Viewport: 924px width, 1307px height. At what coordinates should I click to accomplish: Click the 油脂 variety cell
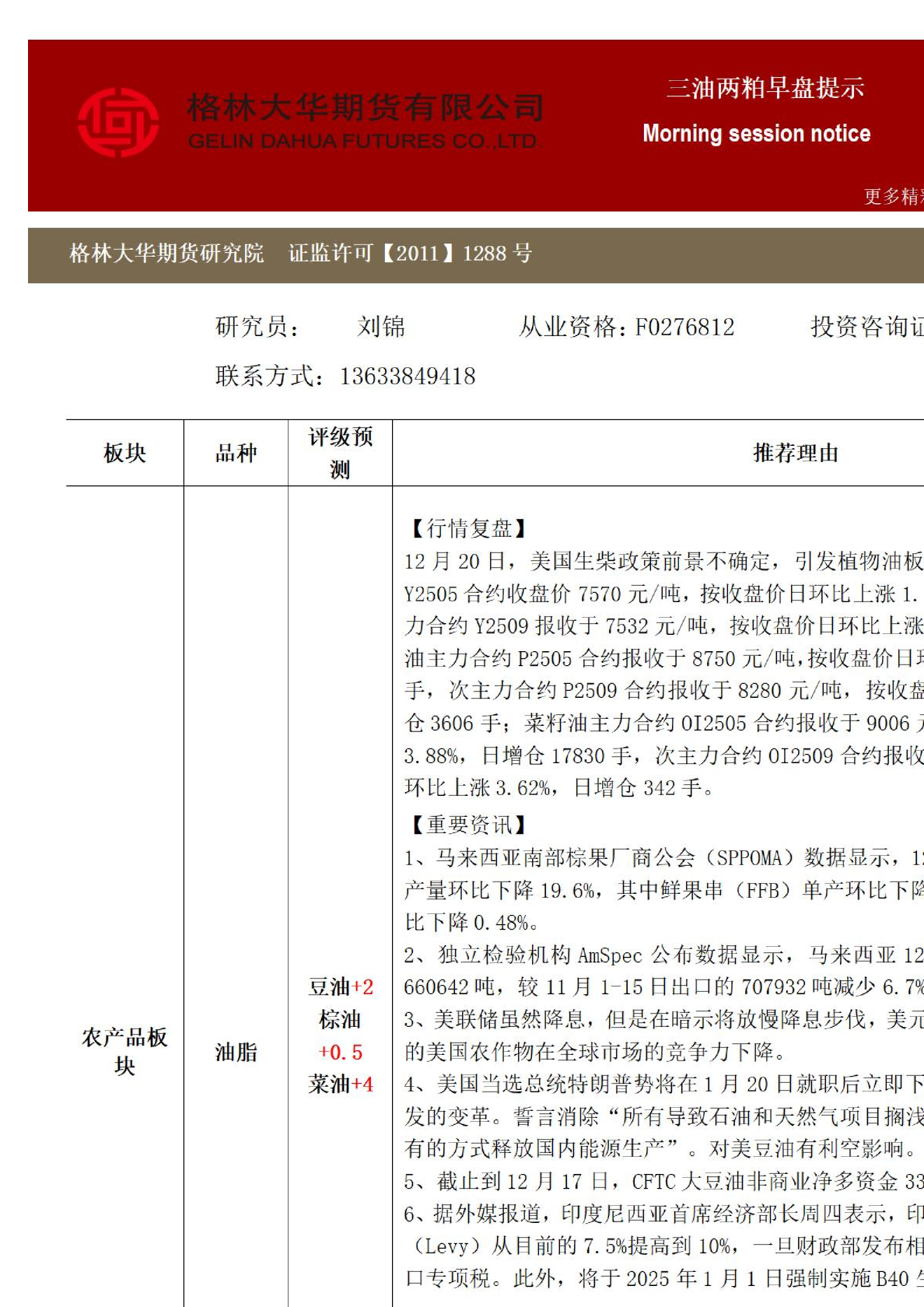point(236,1053)
